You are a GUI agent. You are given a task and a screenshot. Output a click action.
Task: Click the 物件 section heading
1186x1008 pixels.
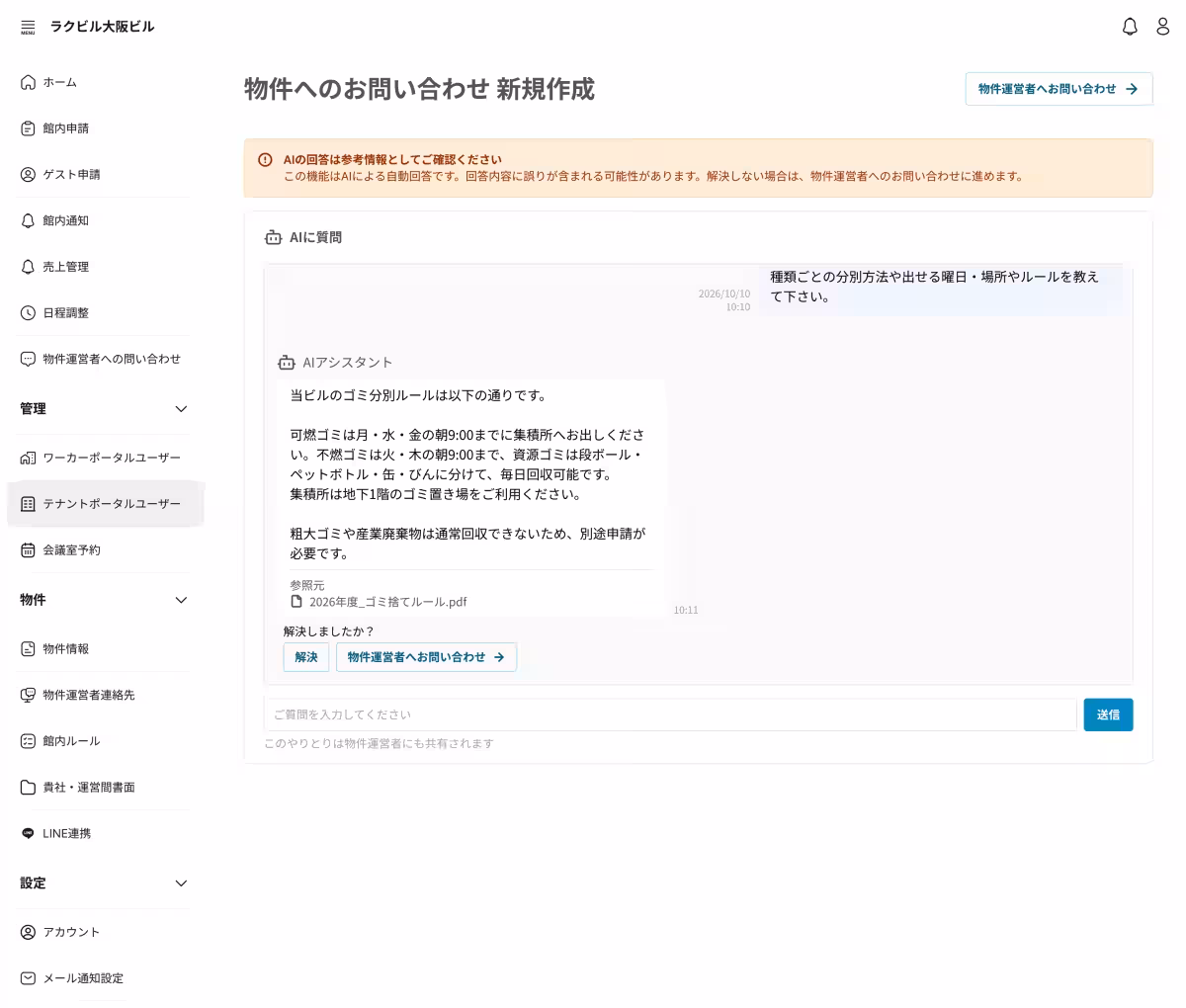tap(33, 600)
